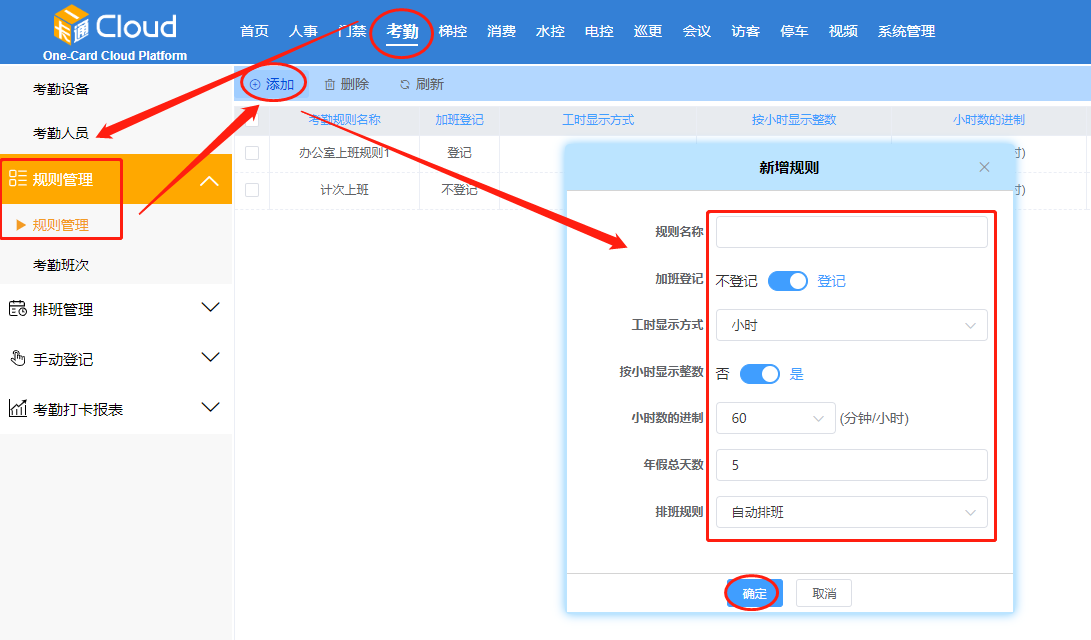The height and width of the screenshot is (640, 1091).
Task: Click the 添加 (add) plus icon
Action: click(255, 85)
